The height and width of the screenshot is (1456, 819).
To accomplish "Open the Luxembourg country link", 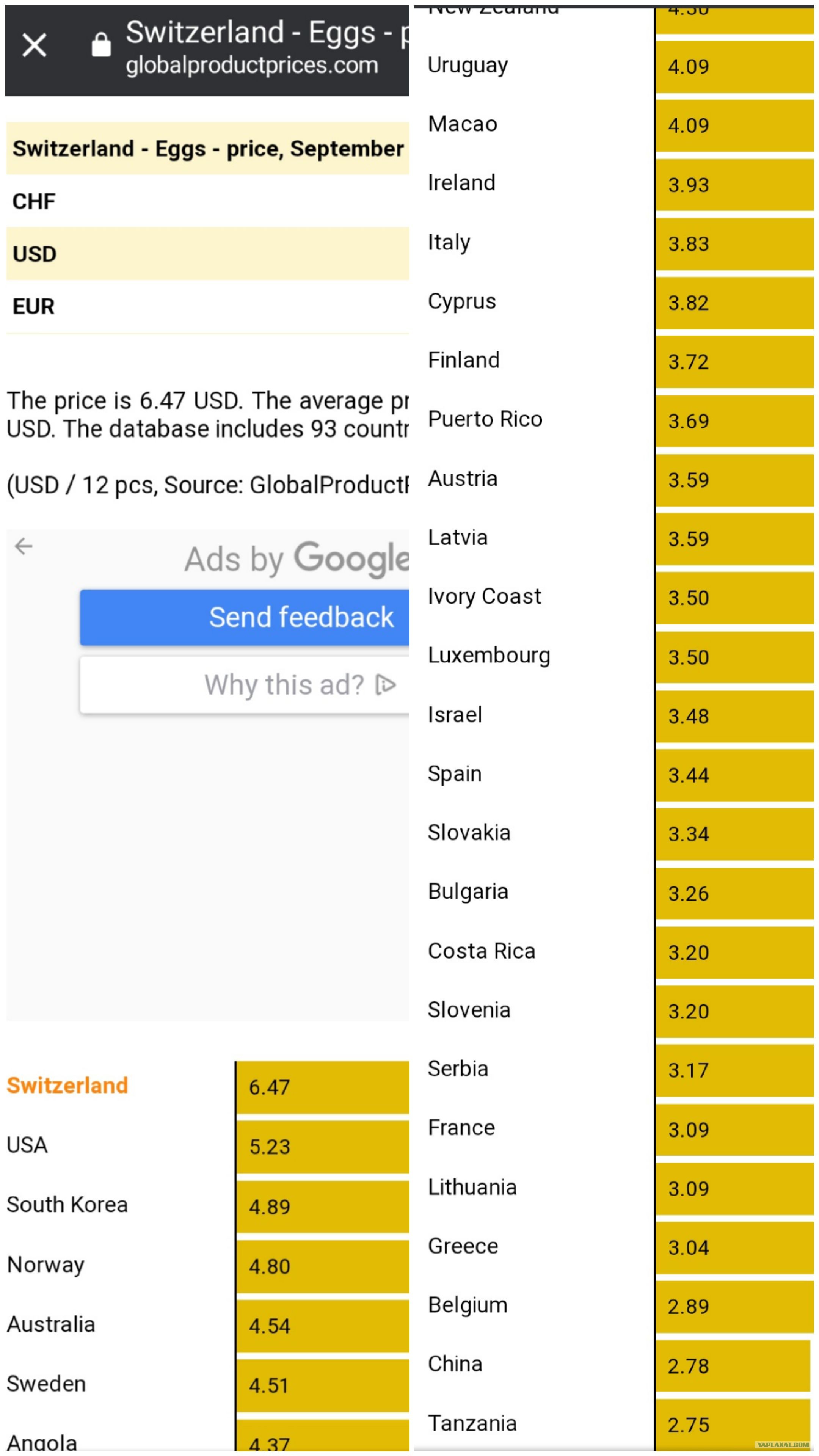I will coord(489,656).
